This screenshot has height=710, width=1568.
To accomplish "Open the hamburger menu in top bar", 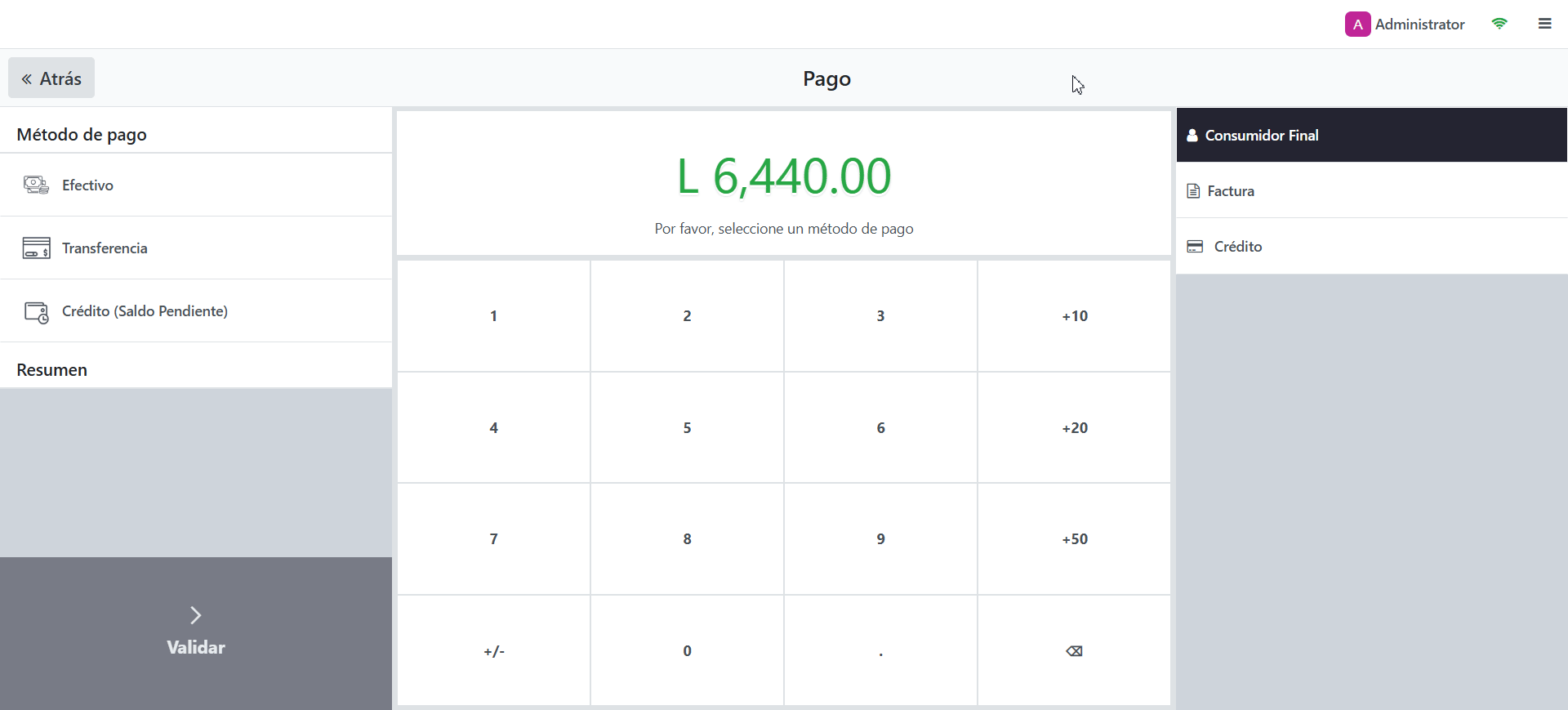I will 1544,24.
